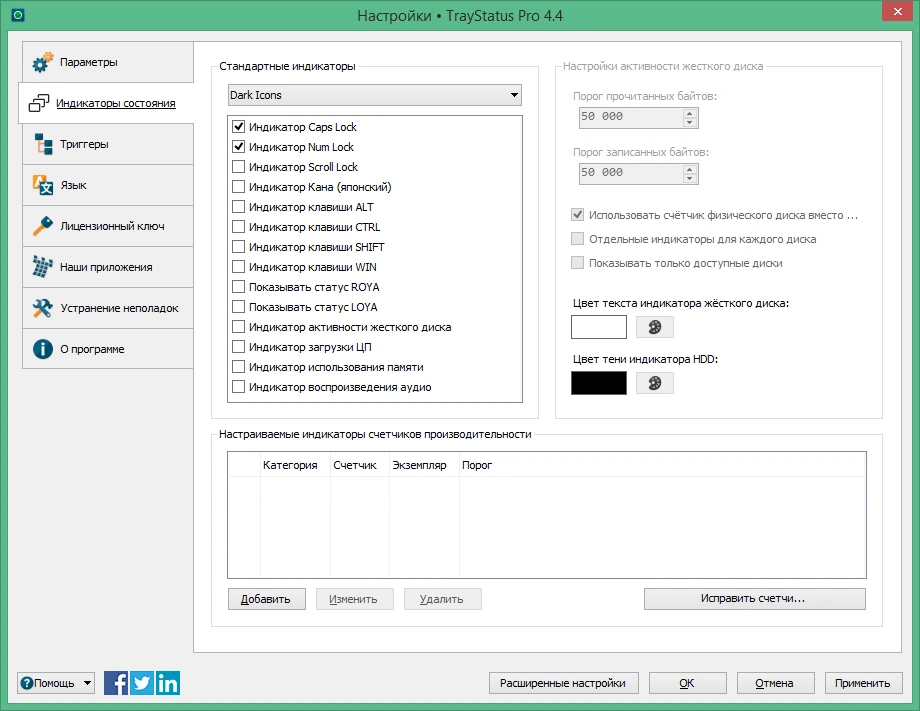The image size is (920, 711).
Task: Open the Dark Icons theme dropdown
Action: 374,95
